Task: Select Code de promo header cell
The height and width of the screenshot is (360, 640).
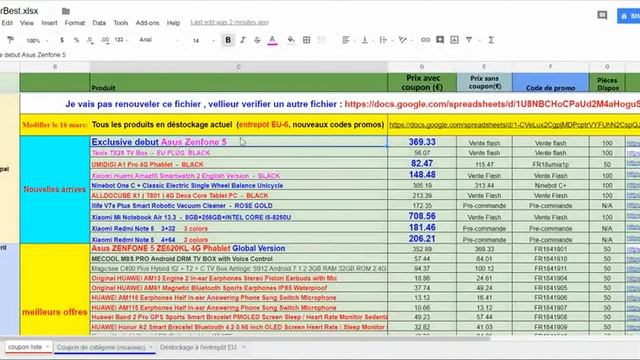Action: point(550,83)
